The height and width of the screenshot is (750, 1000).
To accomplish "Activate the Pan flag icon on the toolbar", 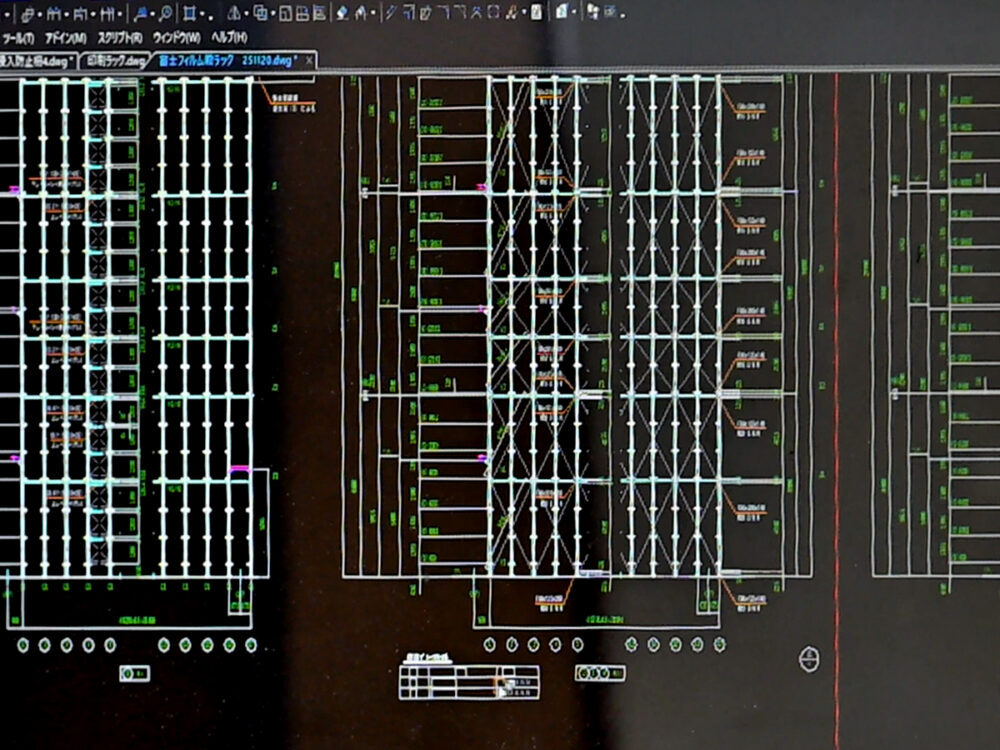I will (x=142, y=13).
